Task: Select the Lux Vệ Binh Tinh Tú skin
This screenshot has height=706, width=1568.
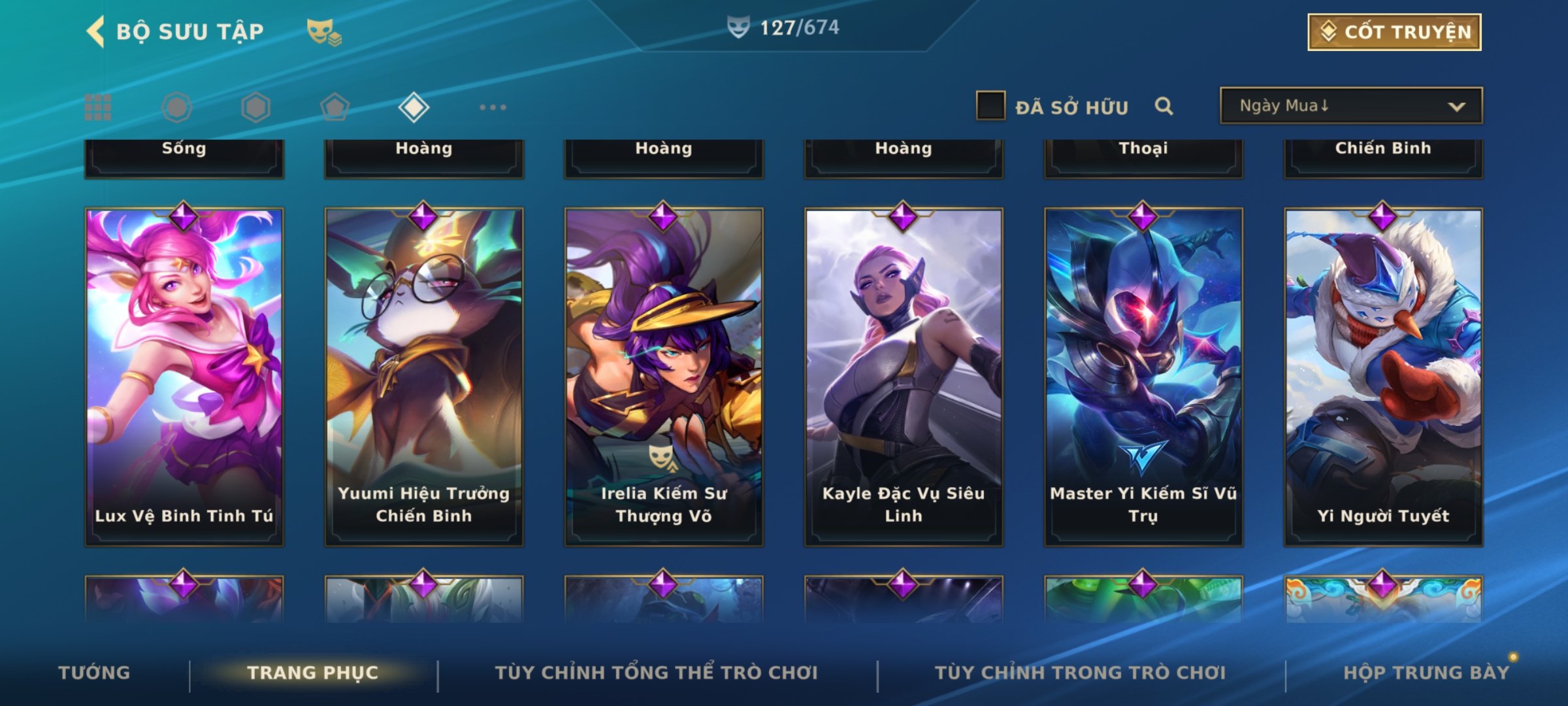Action: (184, 377)
